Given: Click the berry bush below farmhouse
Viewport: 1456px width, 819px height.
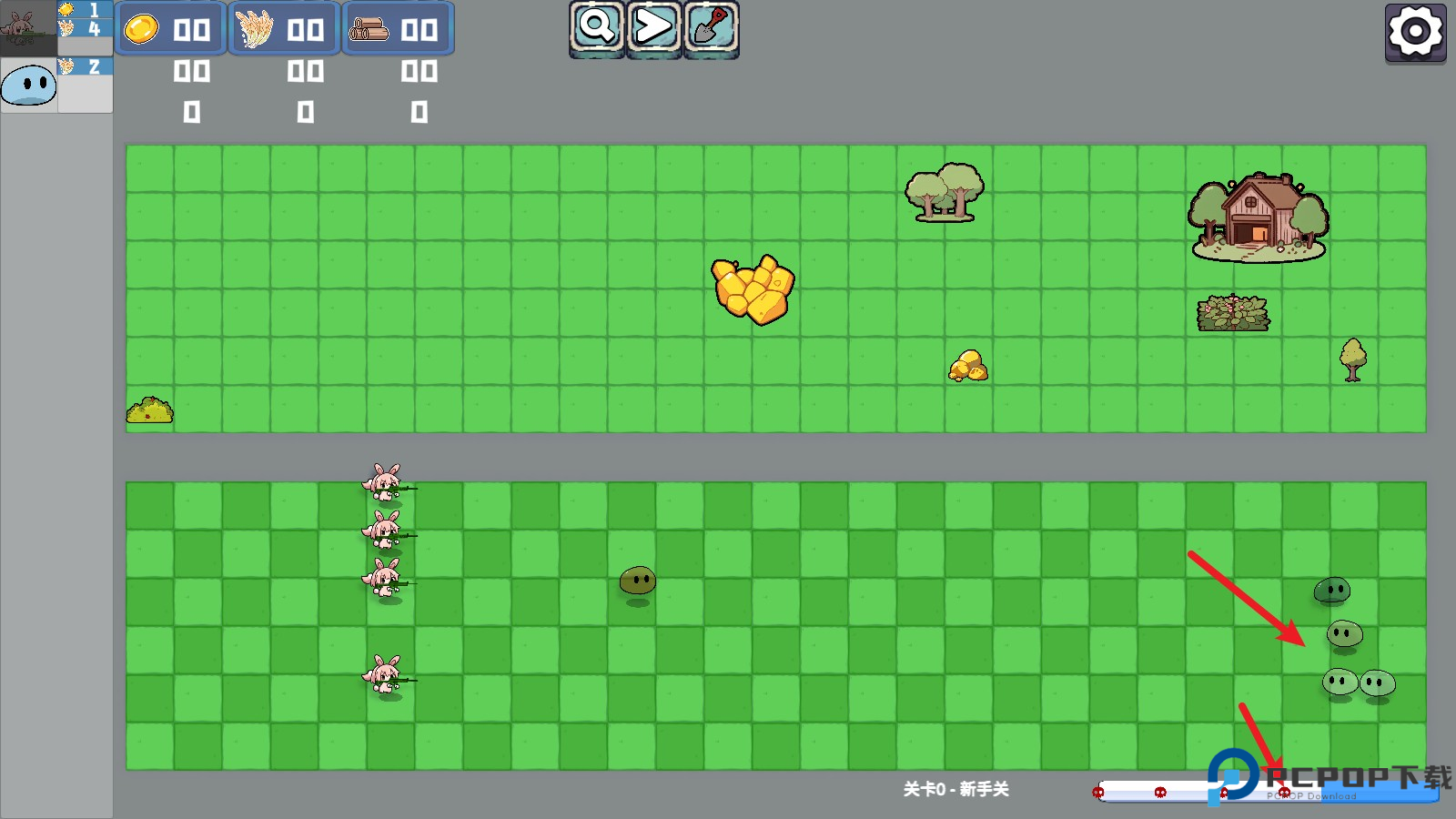Looking at the screenshot, I should [x=1233, y=314].
